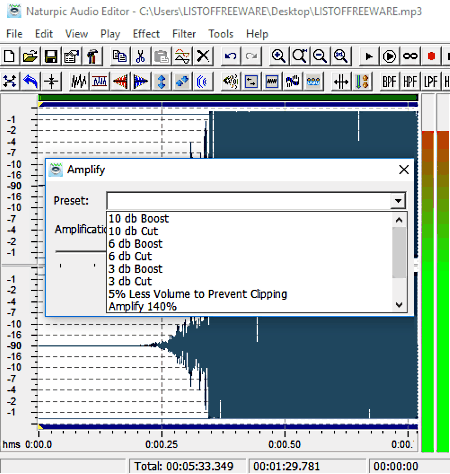Image resolution: width=450 pixels, height=474 pixels.
Task: Click the hand over waveform icon
Action: pos(292,81)
